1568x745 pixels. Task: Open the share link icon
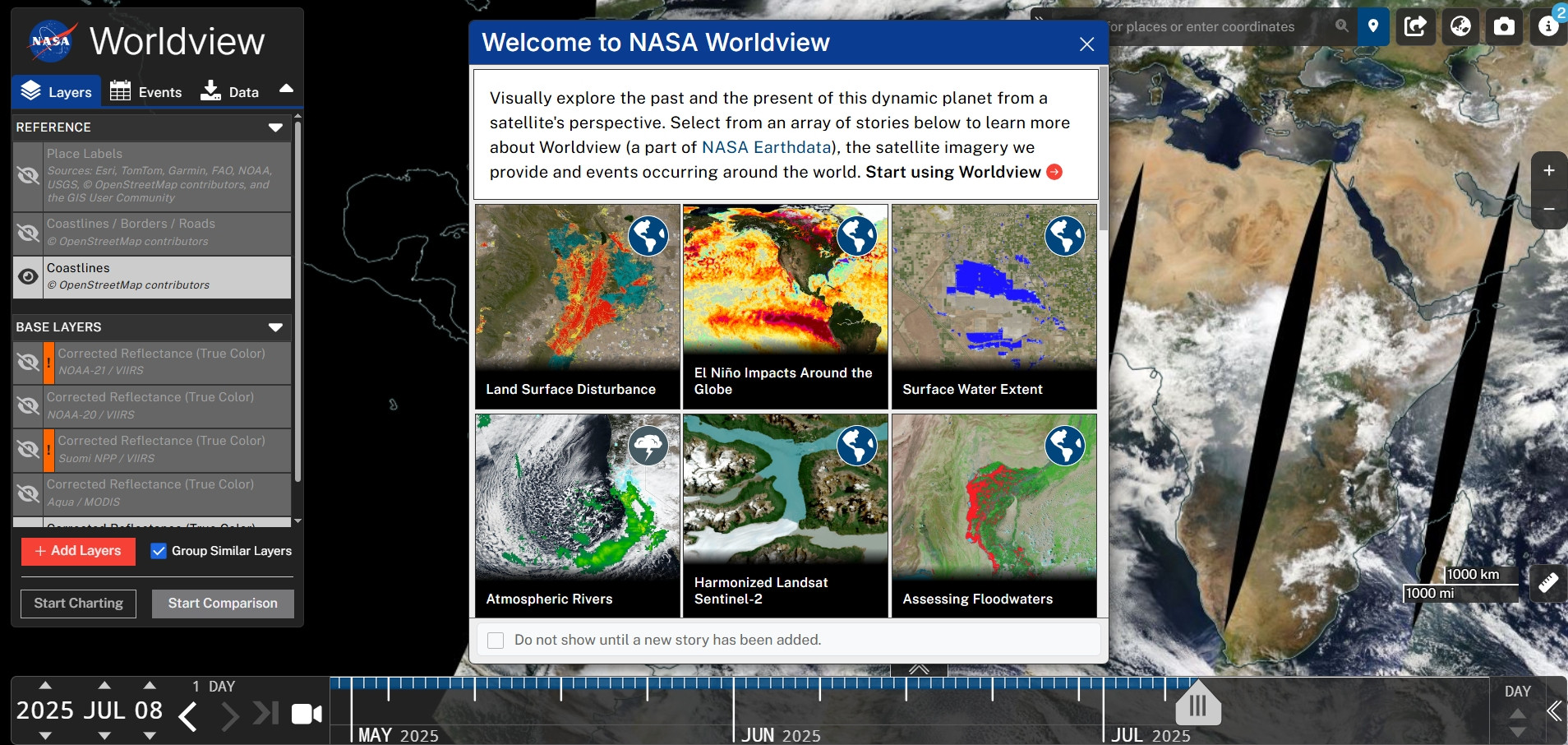pyautogui.click(x=1415, y=26)
